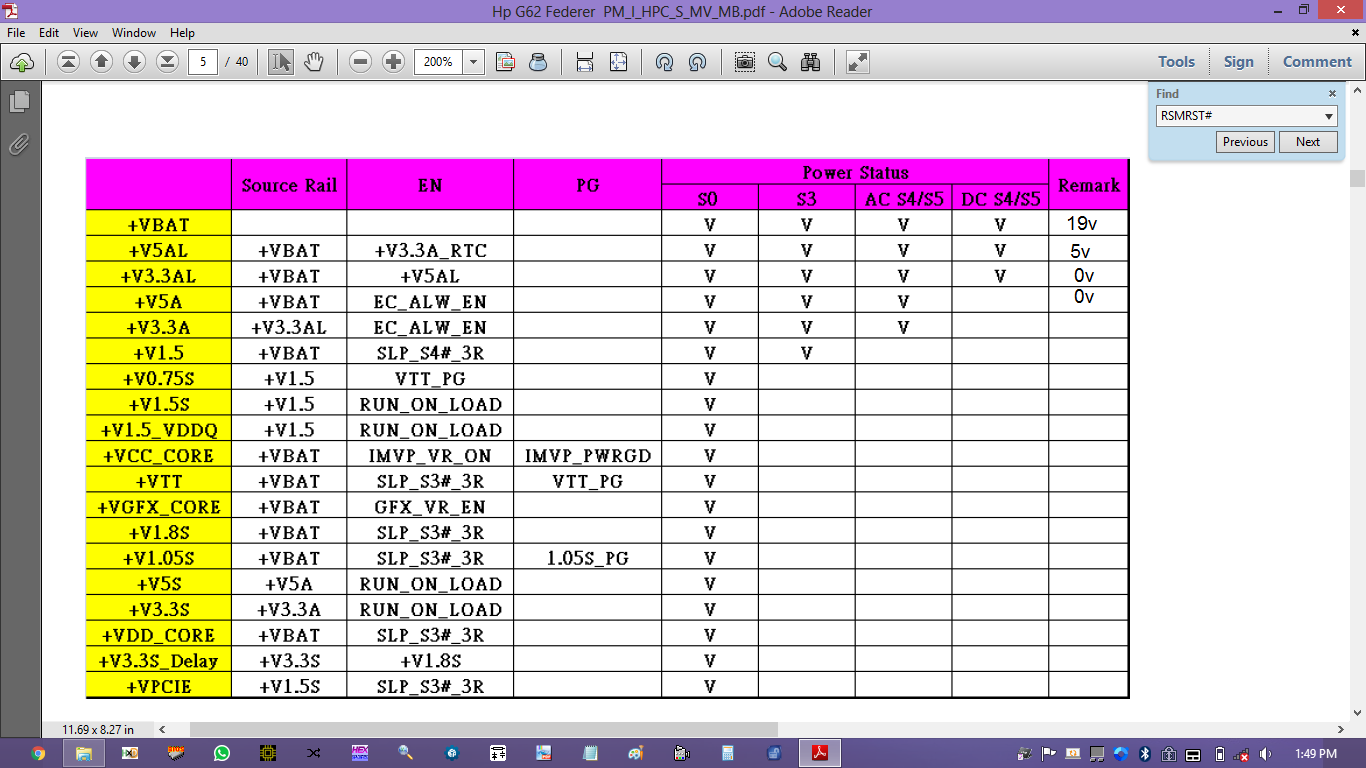Viewport: 1366px width, 768px height.
Task: Click the page size label 11.69 x 8.27 in
Action: pos(98,729)
